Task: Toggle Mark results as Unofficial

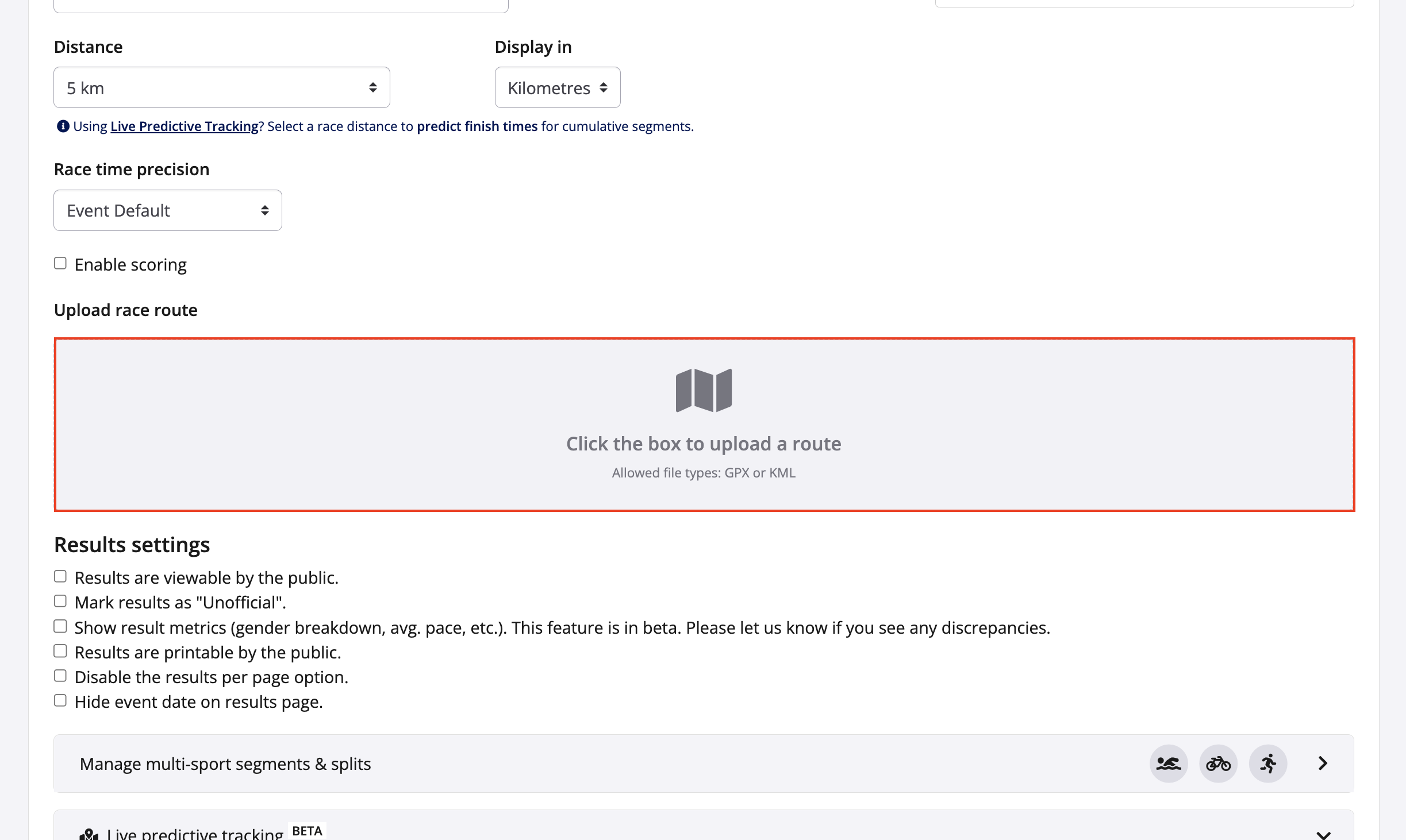Action: click(x=60, y=601)
